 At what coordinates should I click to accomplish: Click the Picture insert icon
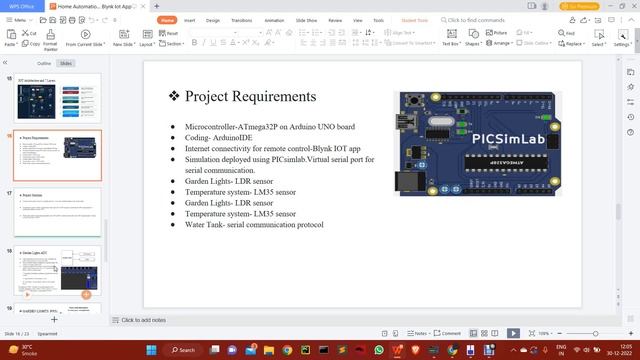(489, 33)
